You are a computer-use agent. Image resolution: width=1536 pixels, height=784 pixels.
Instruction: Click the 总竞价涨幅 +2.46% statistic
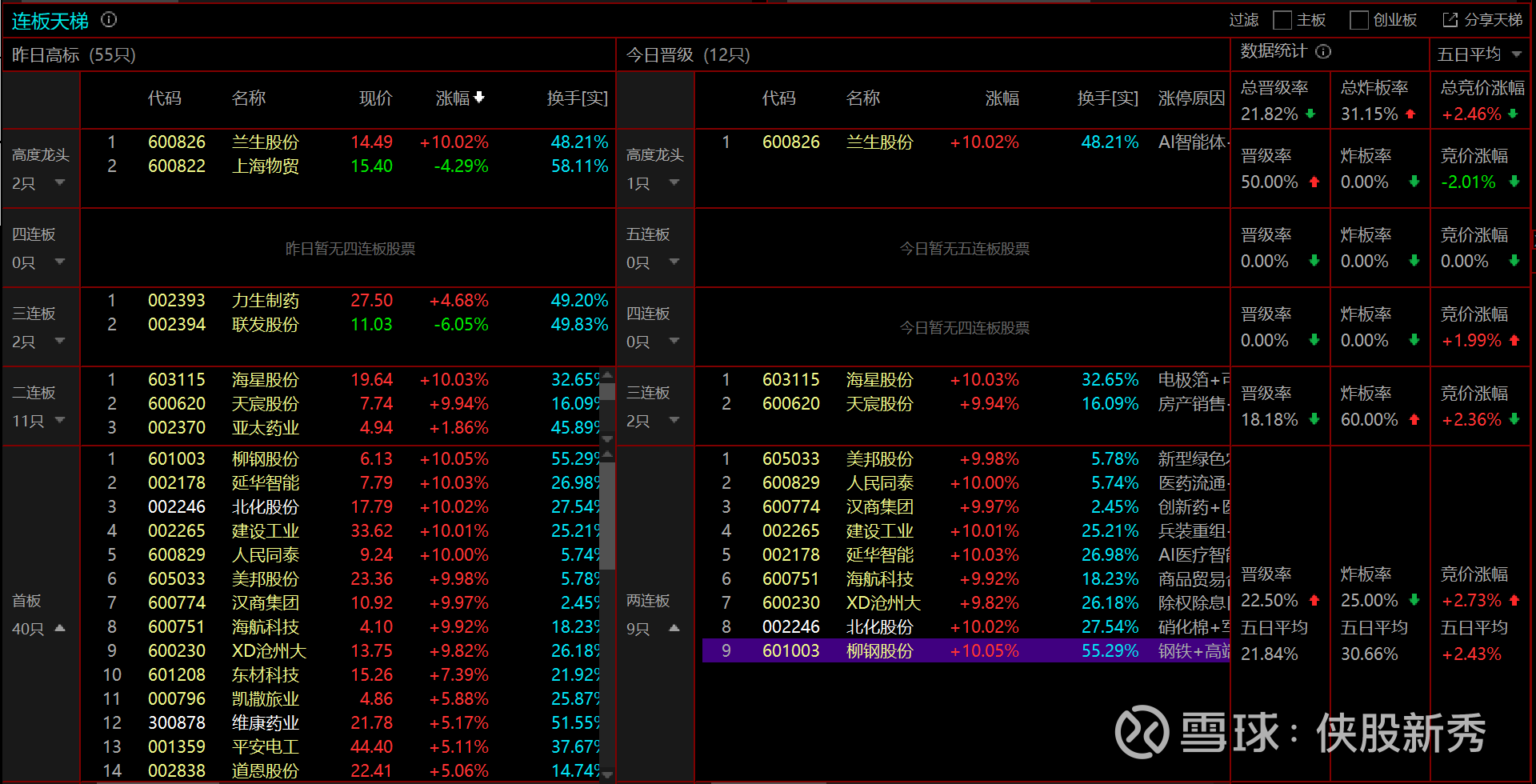click(1480, 101)
